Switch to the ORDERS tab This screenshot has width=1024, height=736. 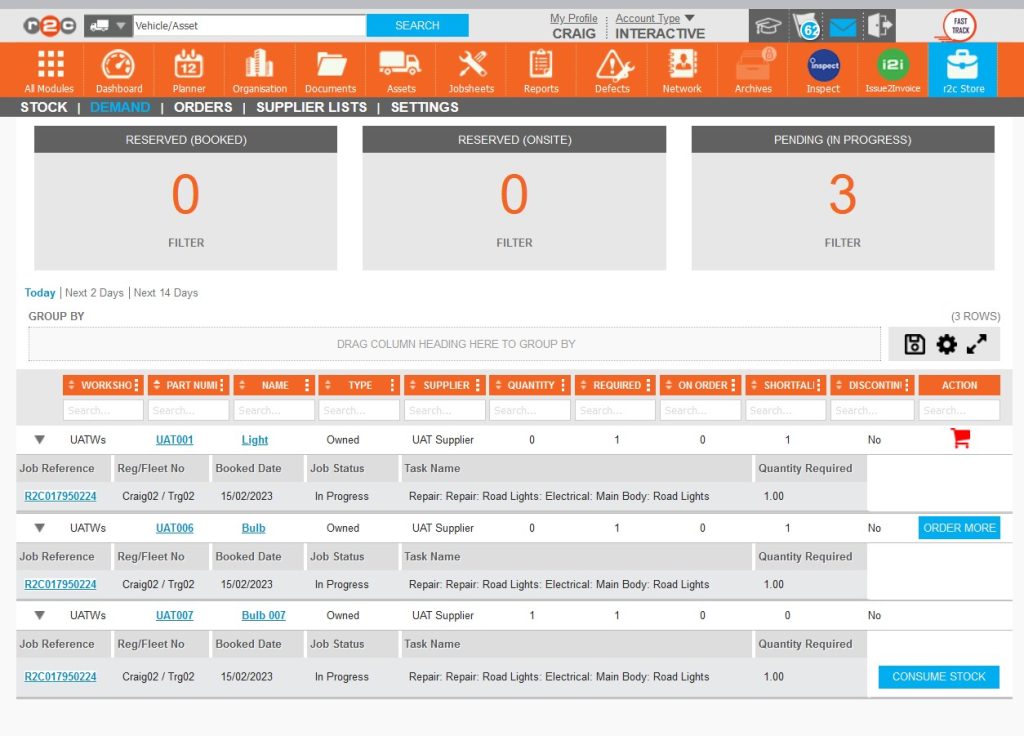(x=203, y=107)
